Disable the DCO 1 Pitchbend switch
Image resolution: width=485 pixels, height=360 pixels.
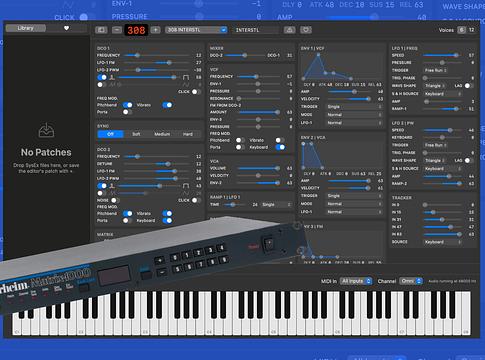pos(128,105)
